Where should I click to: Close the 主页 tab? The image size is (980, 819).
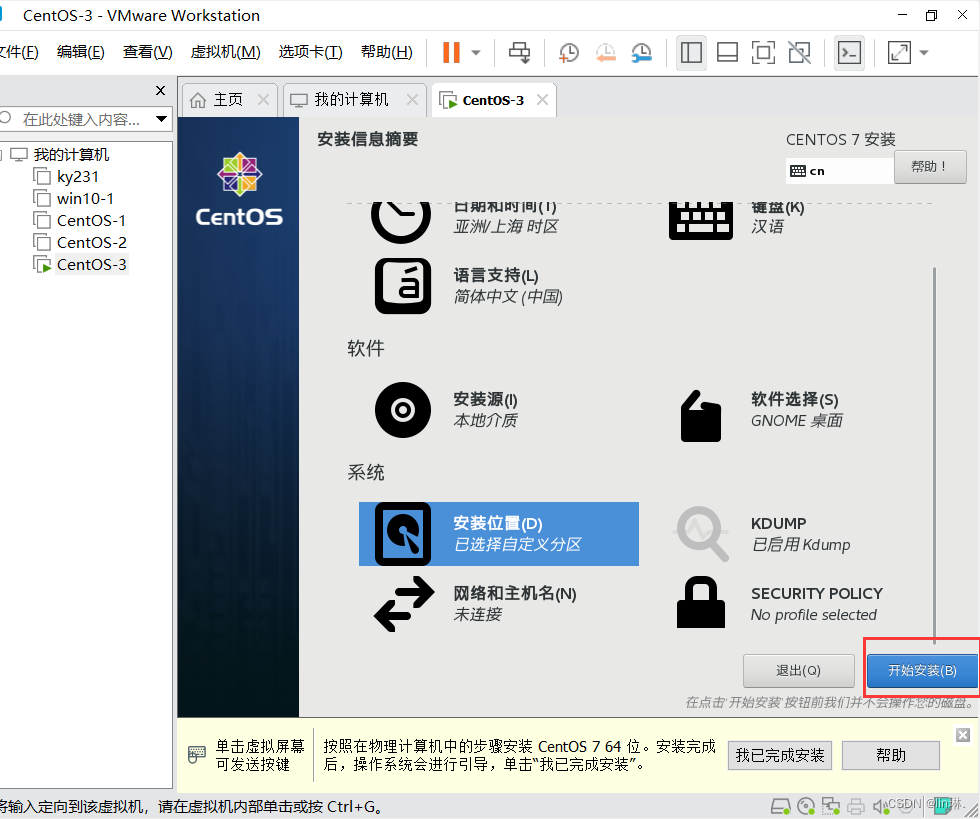coord(263,99)
